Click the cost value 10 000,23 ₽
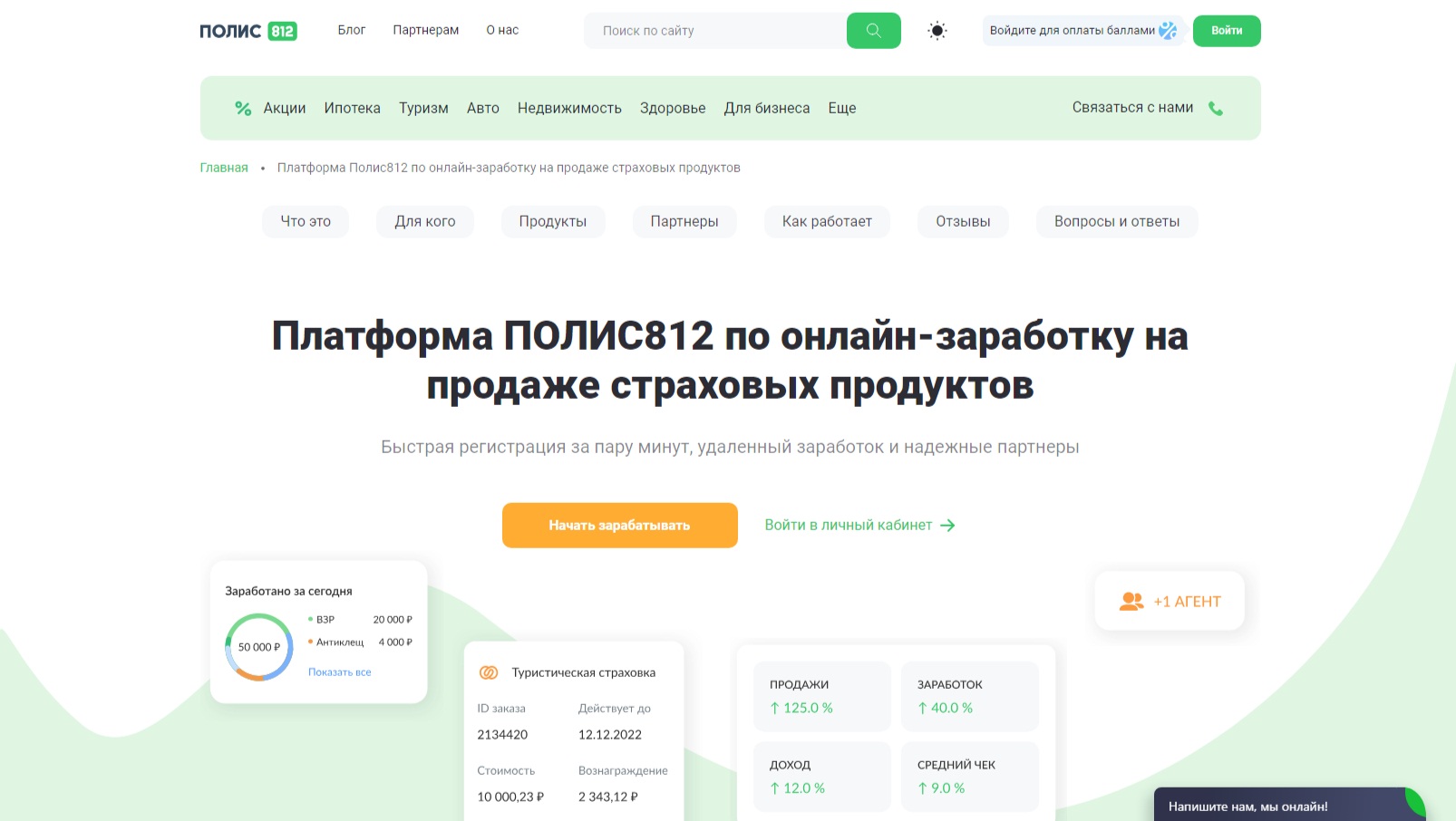Viewport: 1456px width, 821px height. click(510, 797)
